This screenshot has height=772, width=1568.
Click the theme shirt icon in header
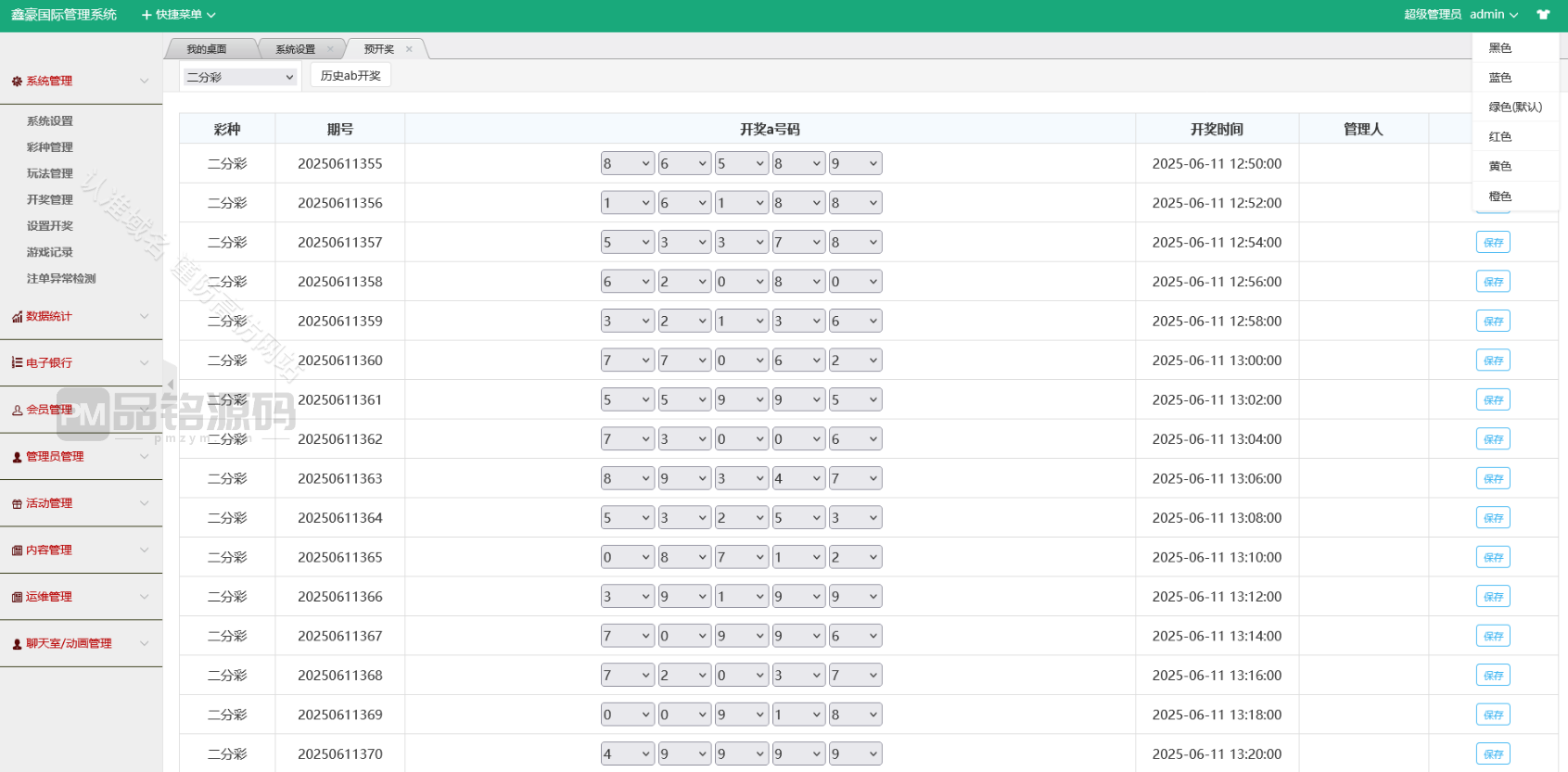[1543, 15]
